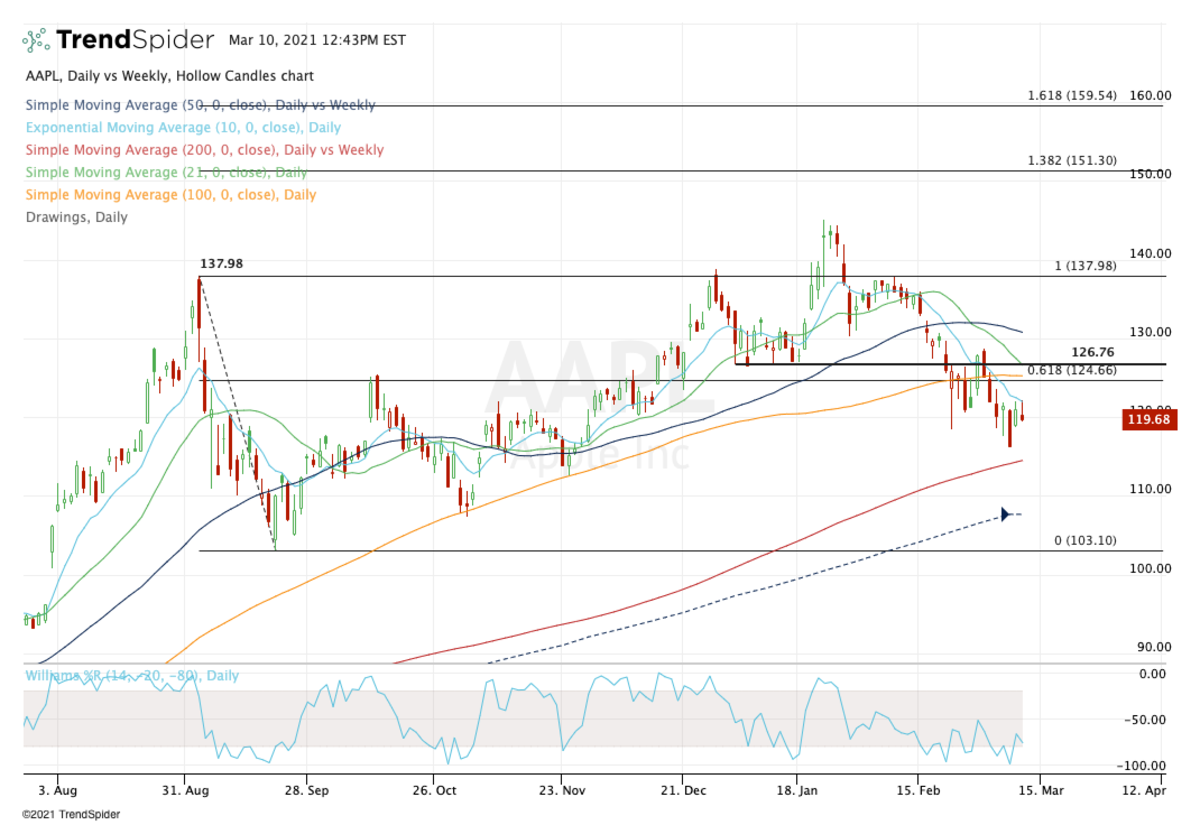The width and height of the screenshot is (1200, 825).
Task: Select the Exponential Moving Average 10 legend entry
Action: [183, 128]
